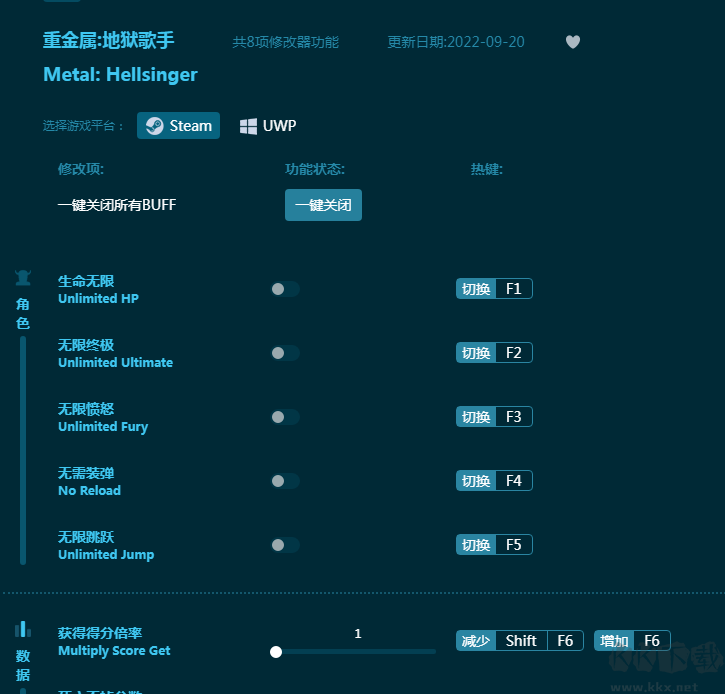Image resolution: width=725 pixels, height=694 pixels.
Task: Toggle the Unlimited HP switch
Action: (x=285, y=289)
